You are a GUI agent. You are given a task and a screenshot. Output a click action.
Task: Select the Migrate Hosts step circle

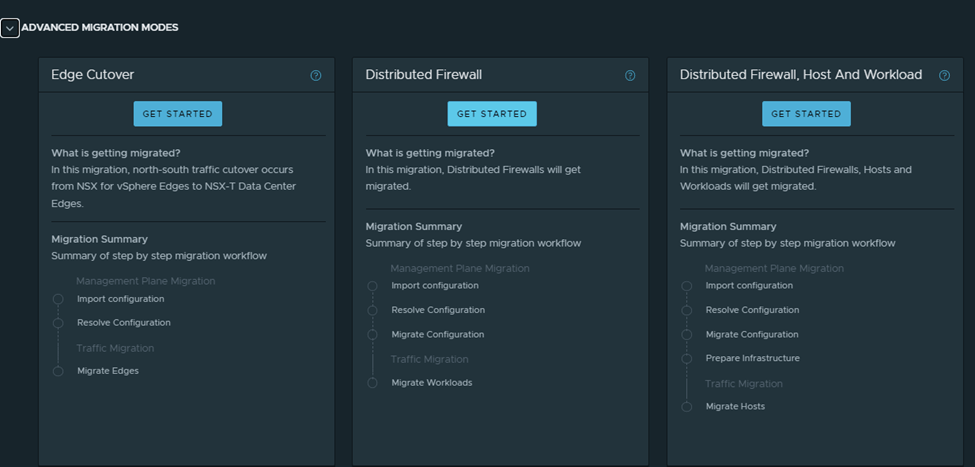point(686,407)
